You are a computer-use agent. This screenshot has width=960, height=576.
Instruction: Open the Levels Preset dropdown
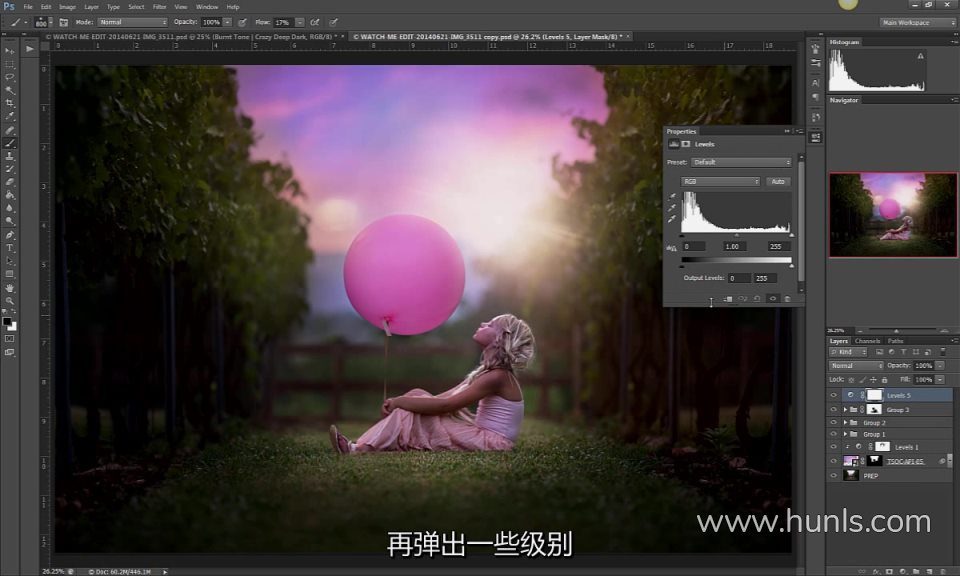click(741, 162)
